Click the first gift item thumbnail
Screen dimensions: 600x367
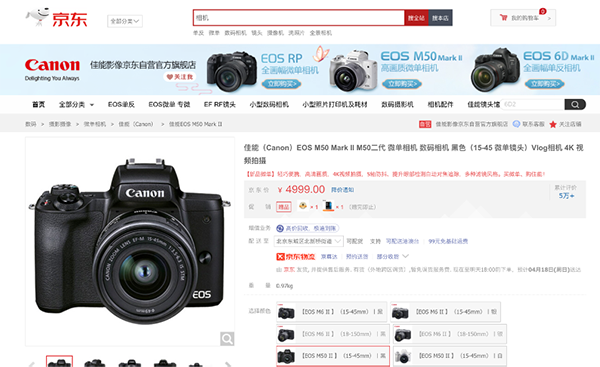[x=303, y=206]
